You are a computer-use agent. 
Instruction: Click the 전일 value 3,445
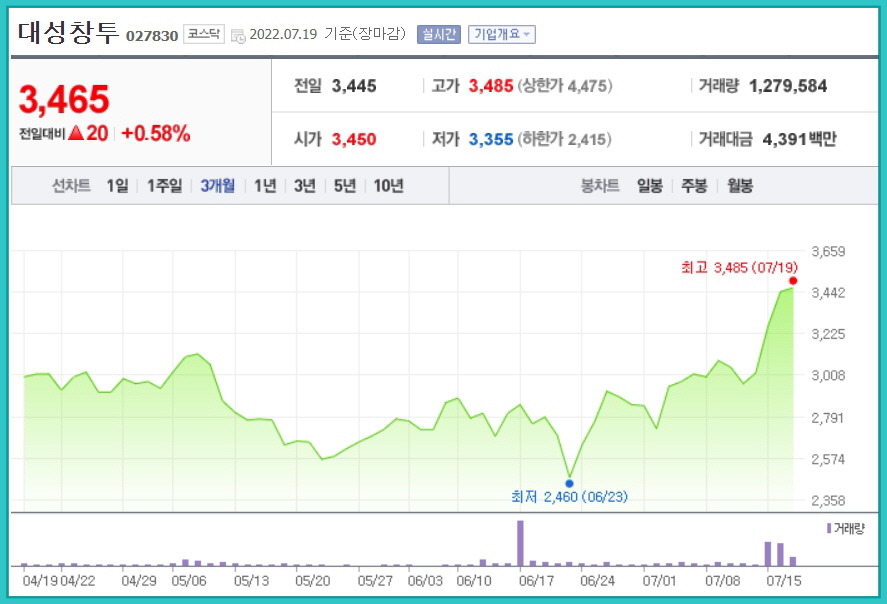point(354,86)
